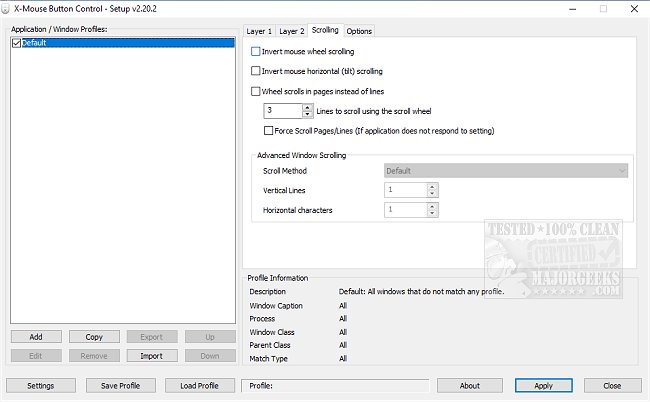Click the lines to scroll input field
The image size is (650, 402).
[283, 111]
